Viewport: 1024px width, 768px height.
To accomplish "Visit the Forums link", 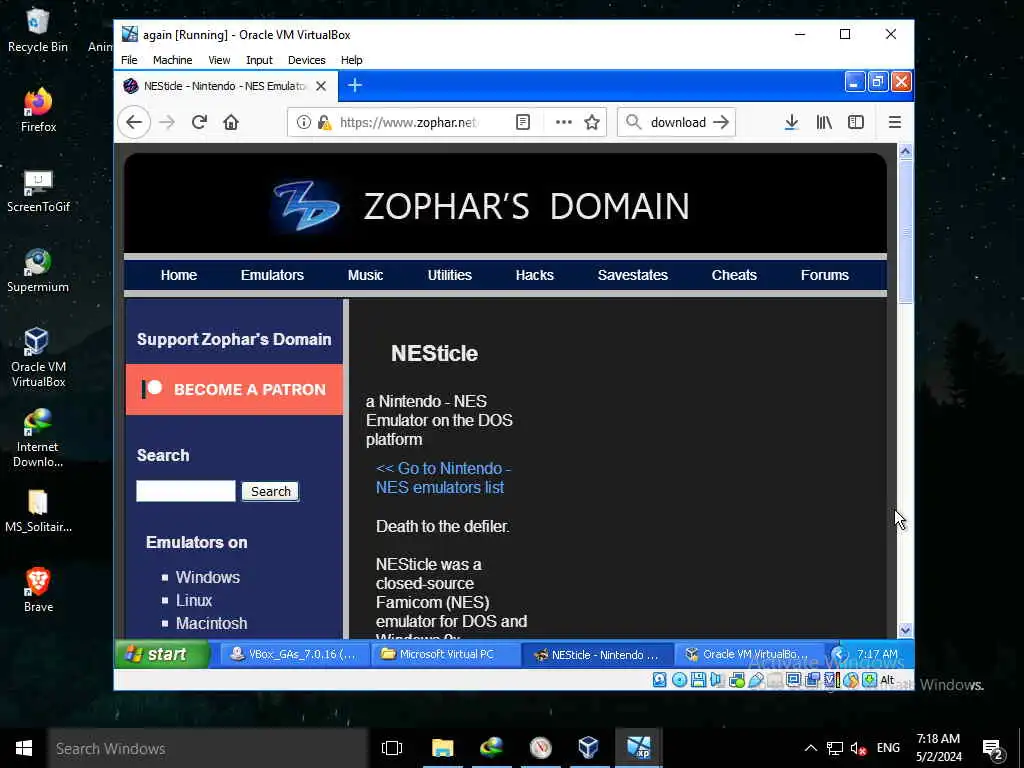I will [x=824, y=275].
